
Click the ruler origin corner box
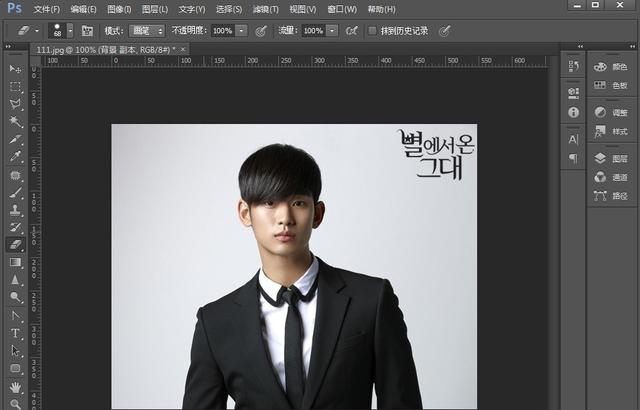click(36, 61)
